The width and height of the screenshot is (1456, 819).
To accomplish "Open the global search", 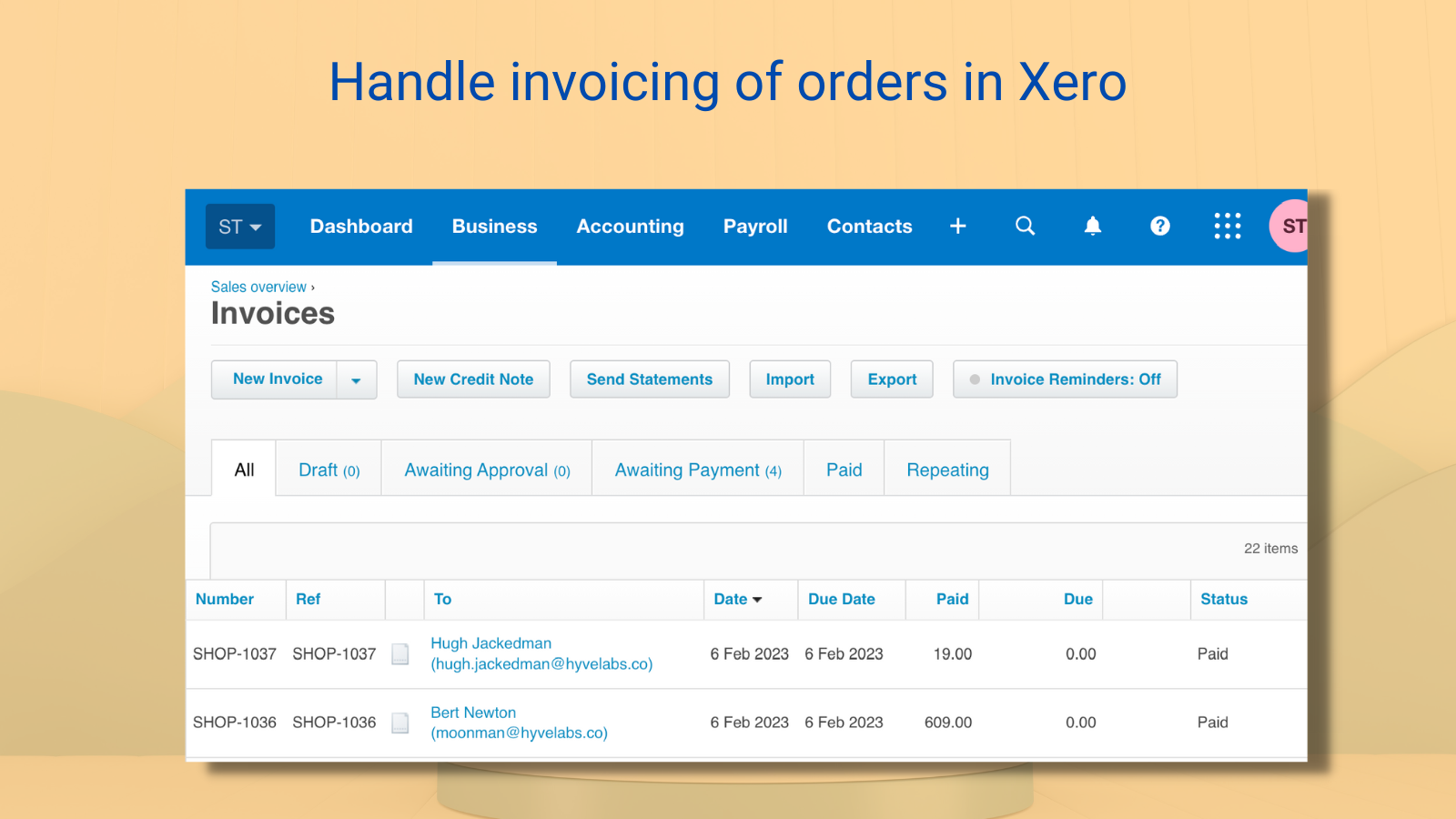I will pos(1025,226).
